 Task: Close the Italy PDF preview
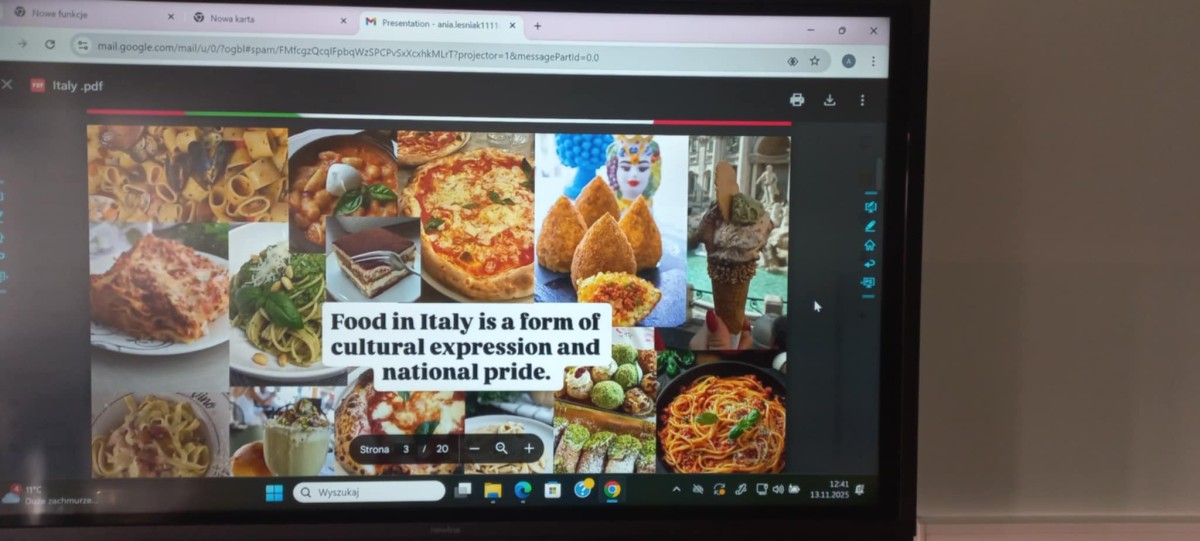(x=8, y=85)
